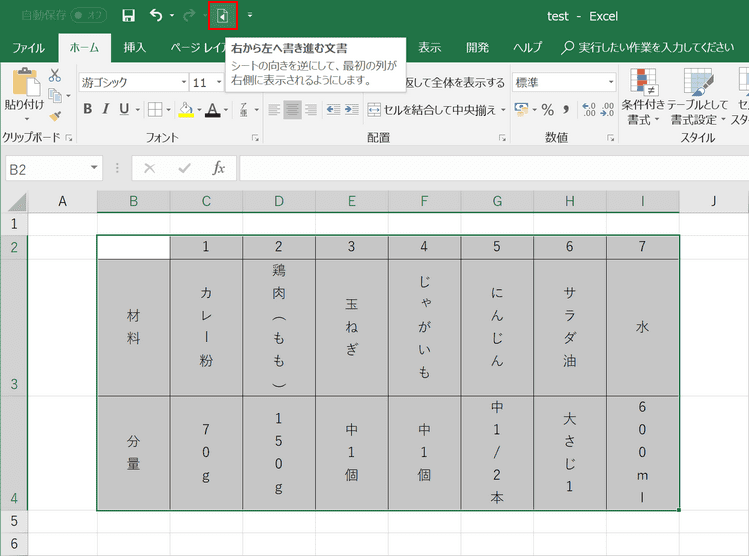Apply the font color A swatch

click(x=213, y=110)
